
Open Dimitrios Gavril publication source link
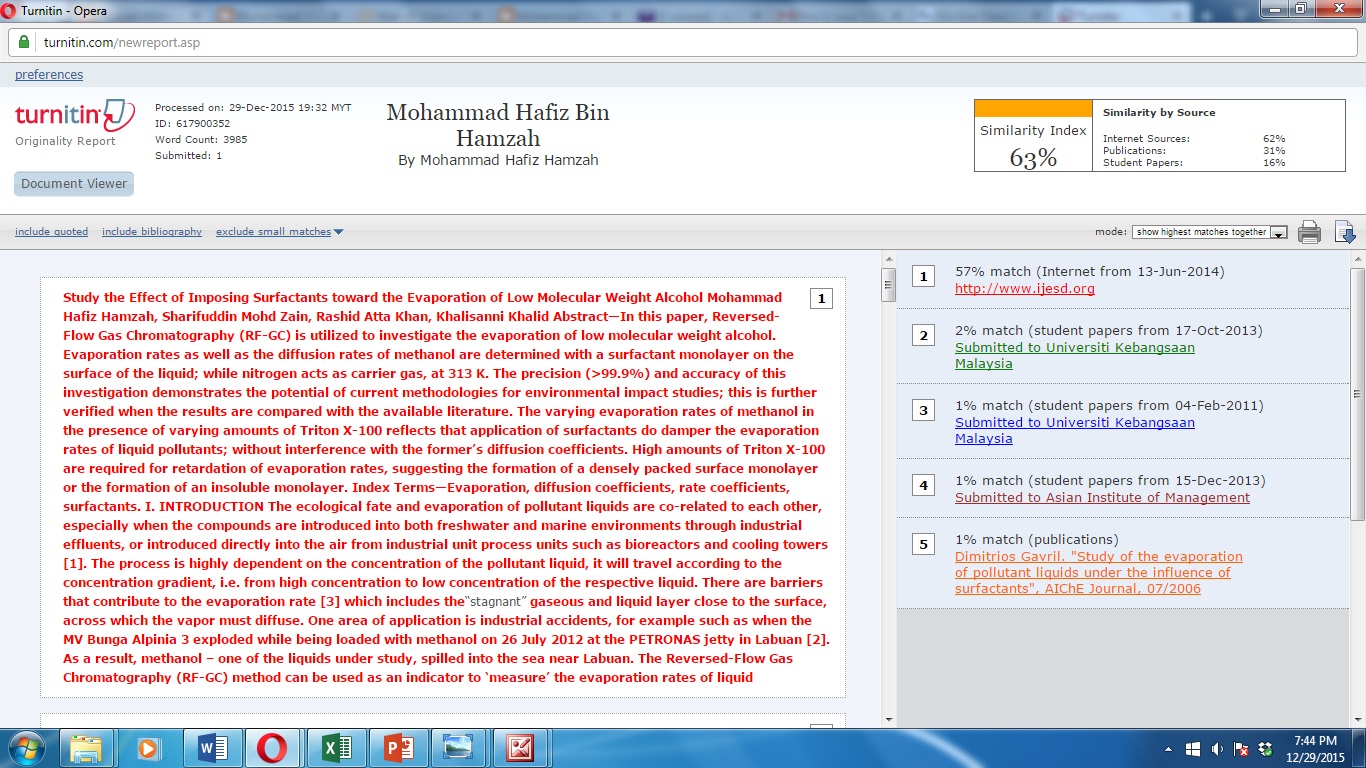[1099, 573]
